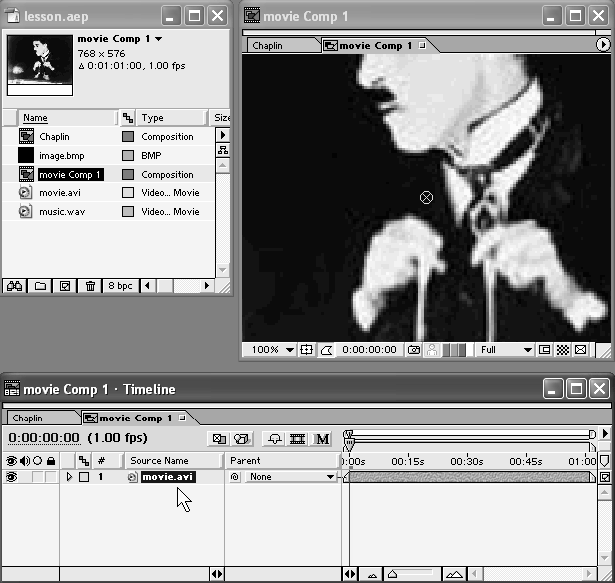Image resolution: width=615 pixels, height=583 pixels.
Task: Click the snapshot camera icon in viewer
Action: click(414, 351)
